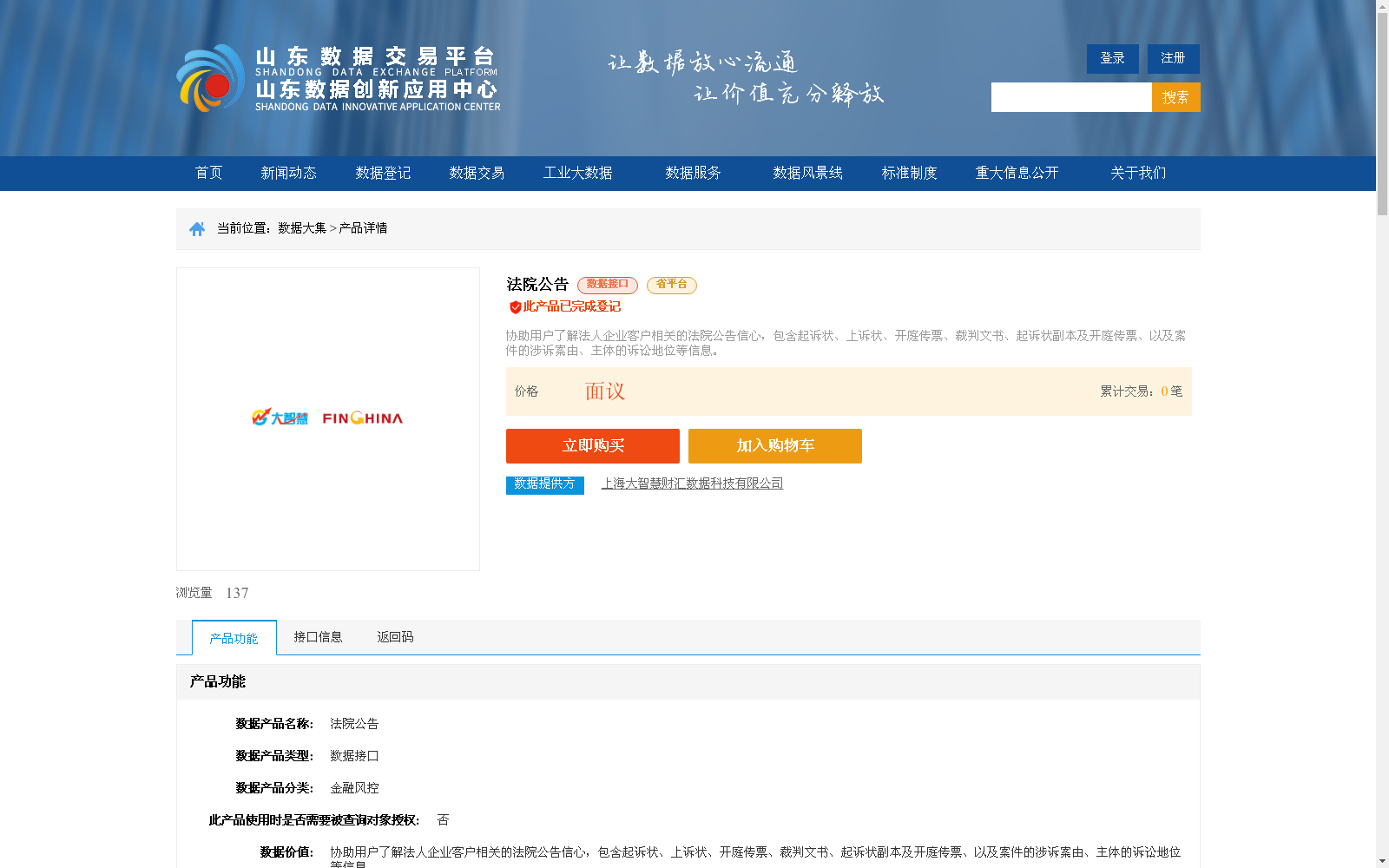Click the 登录 login button
This screenshot has width=1389, height=868.
(x=1113, y=58)
